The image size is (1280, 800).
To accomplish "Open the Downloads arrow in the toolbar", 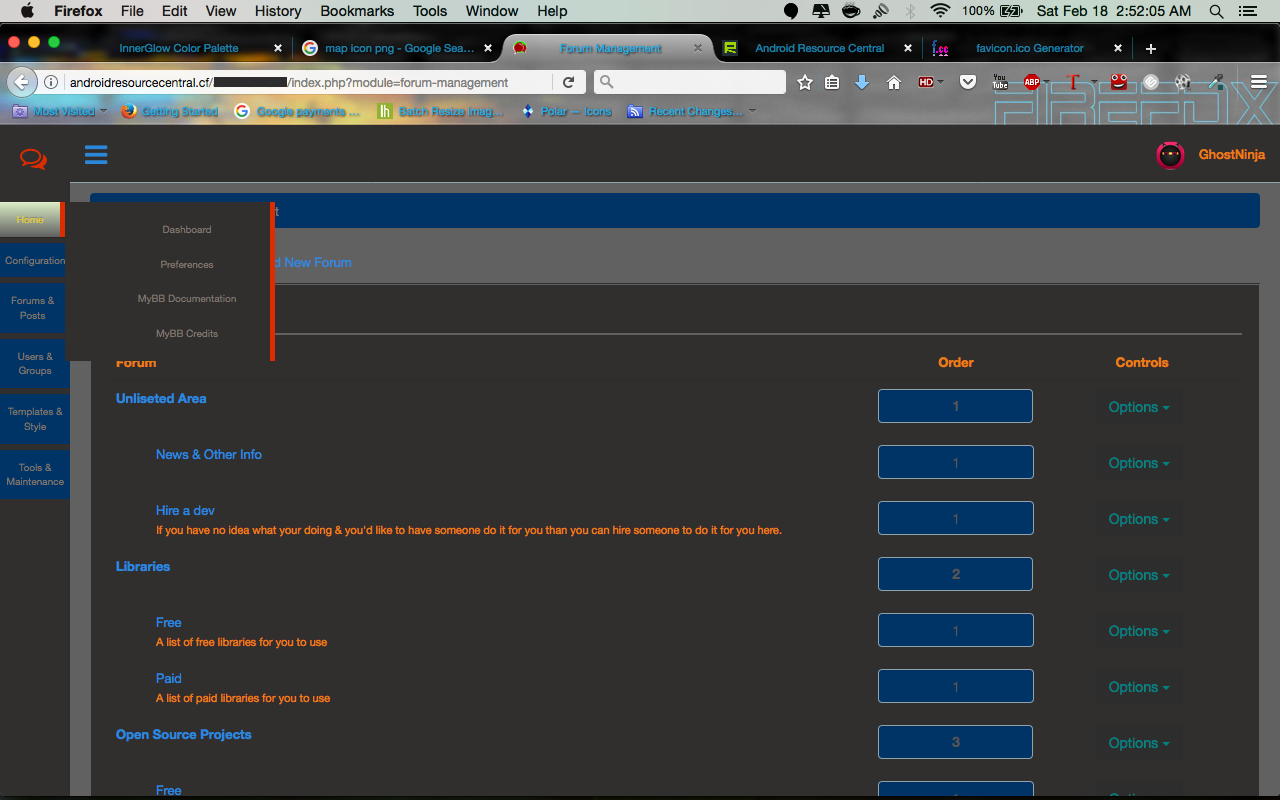I will (x=862, y=83).
